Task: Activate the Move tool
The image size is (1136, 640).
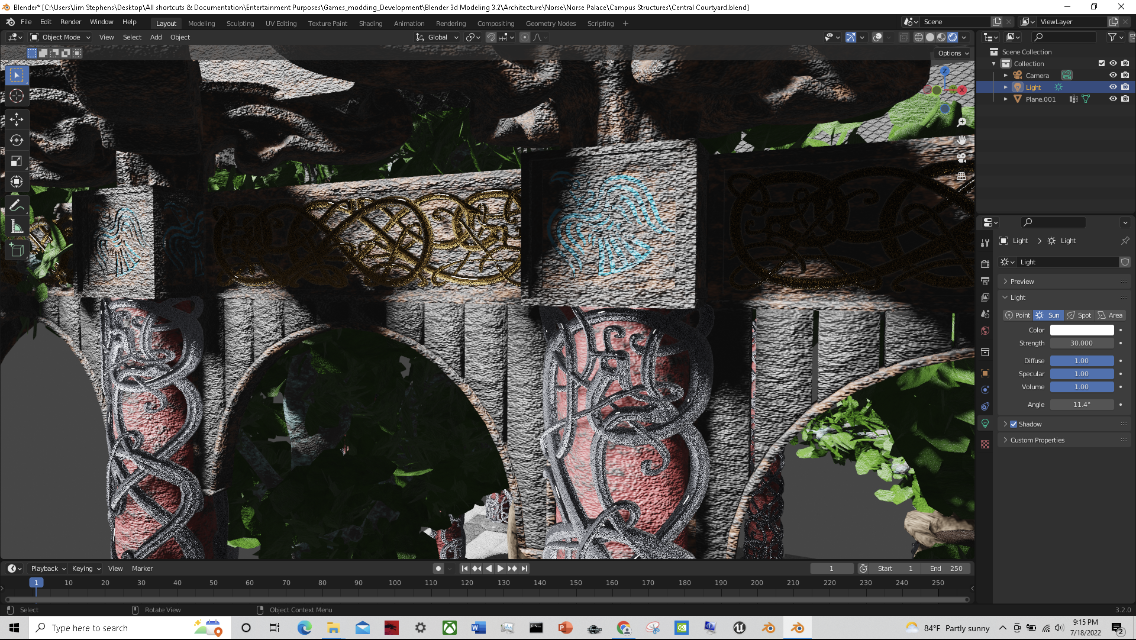Action: pyautogui.click(x=17, y=119)
